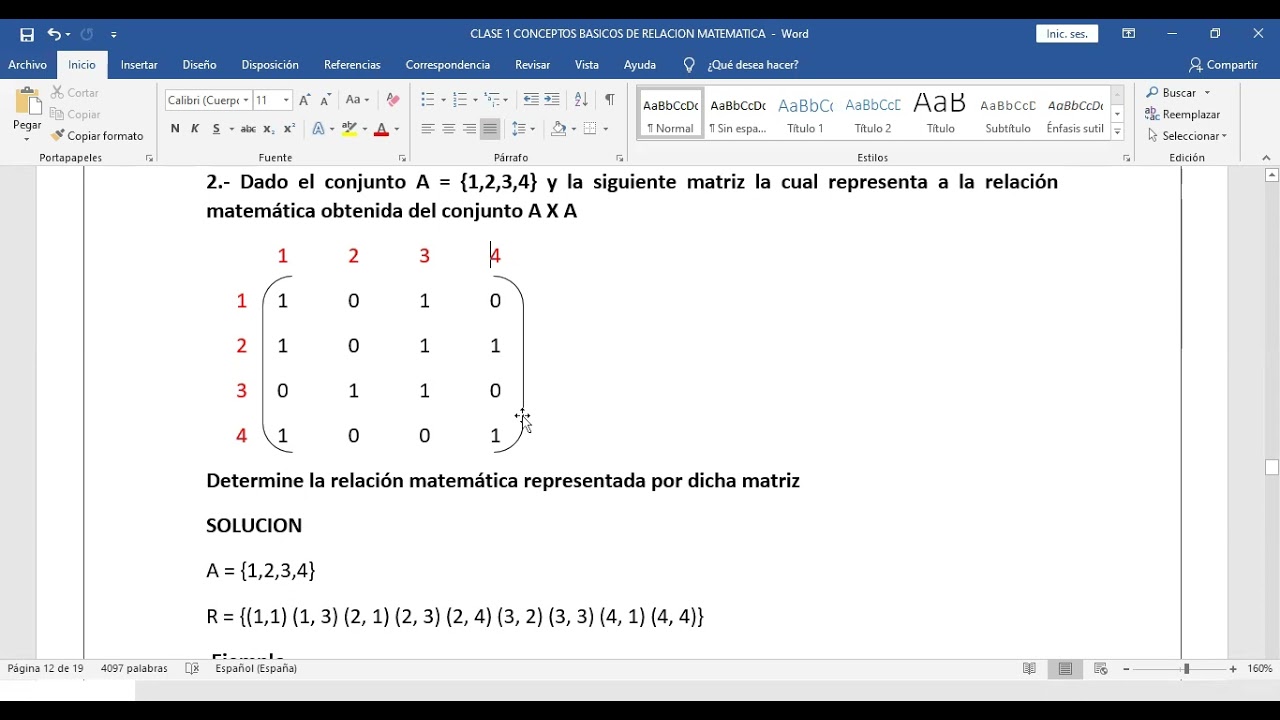Align text right
The width and height of the screenshot is (1280, 720).
469,129
